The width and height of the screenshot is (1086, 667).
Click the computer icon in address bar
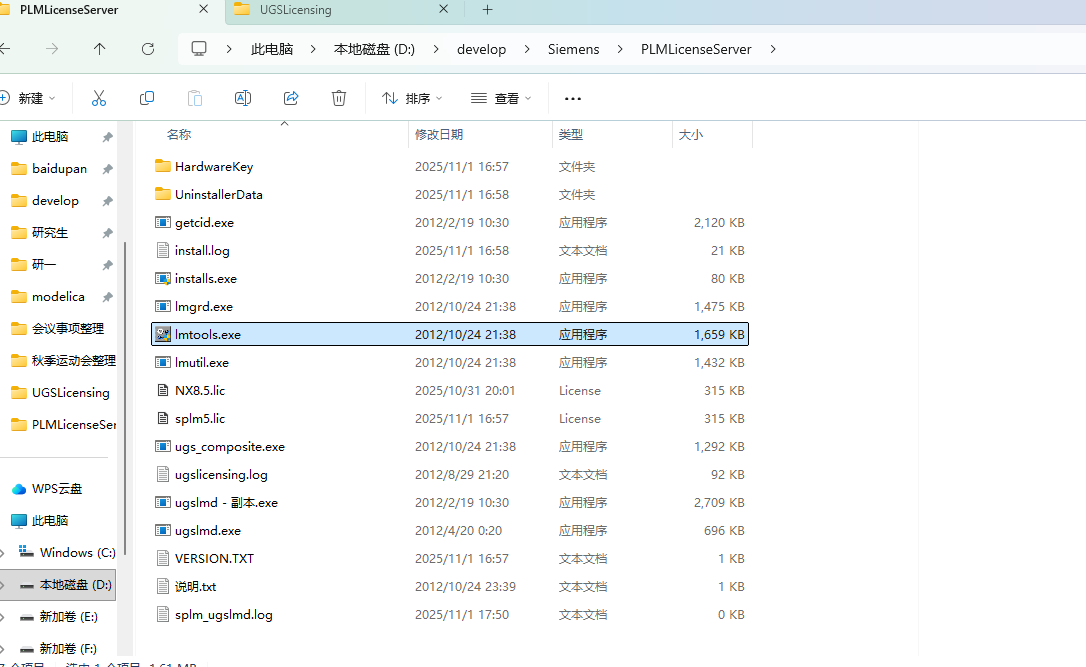(x=199, y=48)
